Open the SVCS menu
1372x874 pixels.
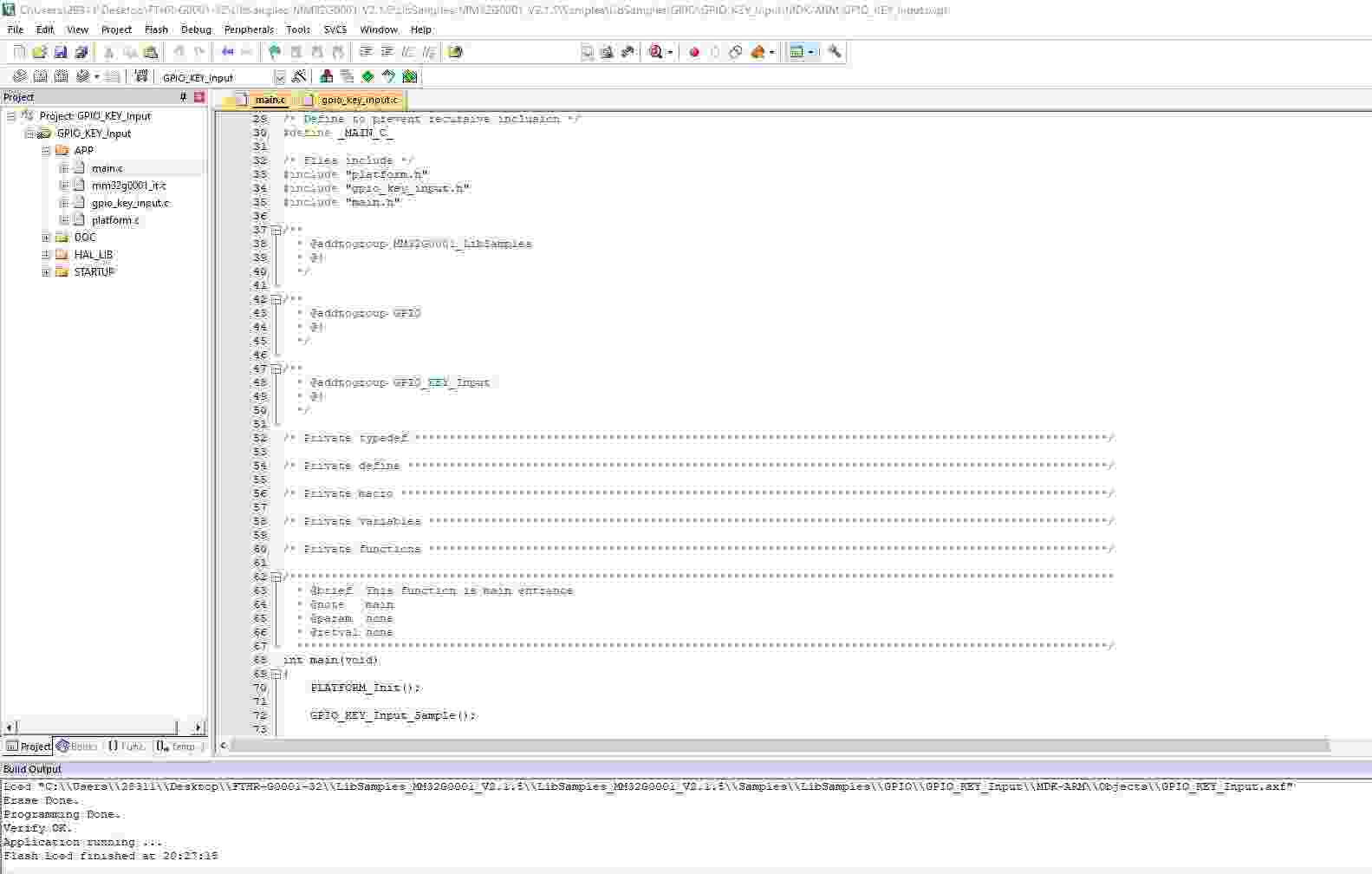(335, 29)
